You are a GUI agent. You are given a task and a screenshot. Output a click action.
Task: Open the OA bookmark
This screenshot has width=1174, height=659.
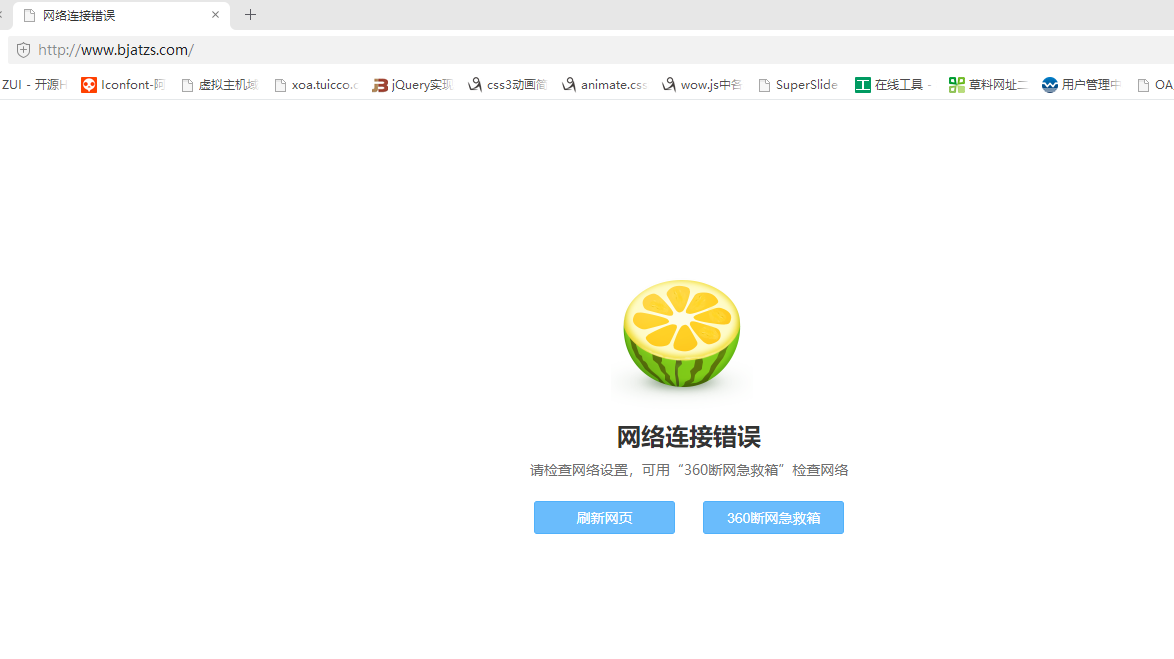click(x=1155, y=85)
